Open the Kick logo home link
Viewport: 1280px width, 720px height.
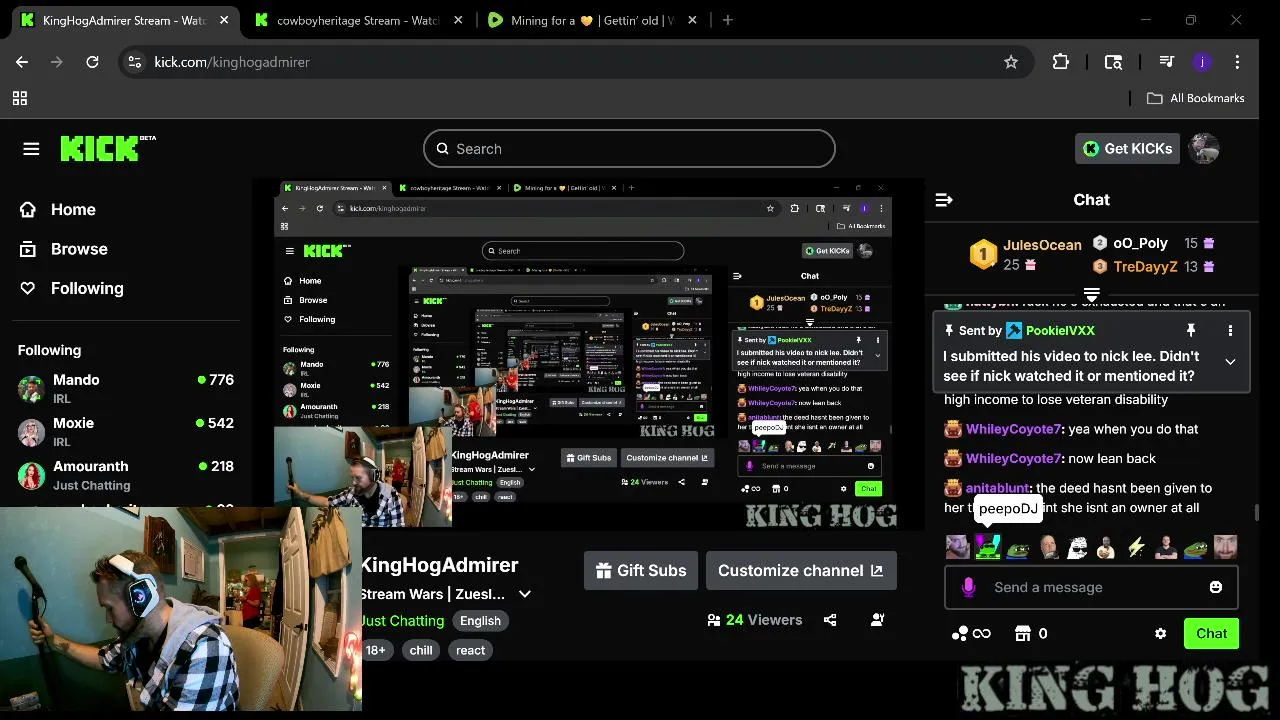click(x=108, y=148)
